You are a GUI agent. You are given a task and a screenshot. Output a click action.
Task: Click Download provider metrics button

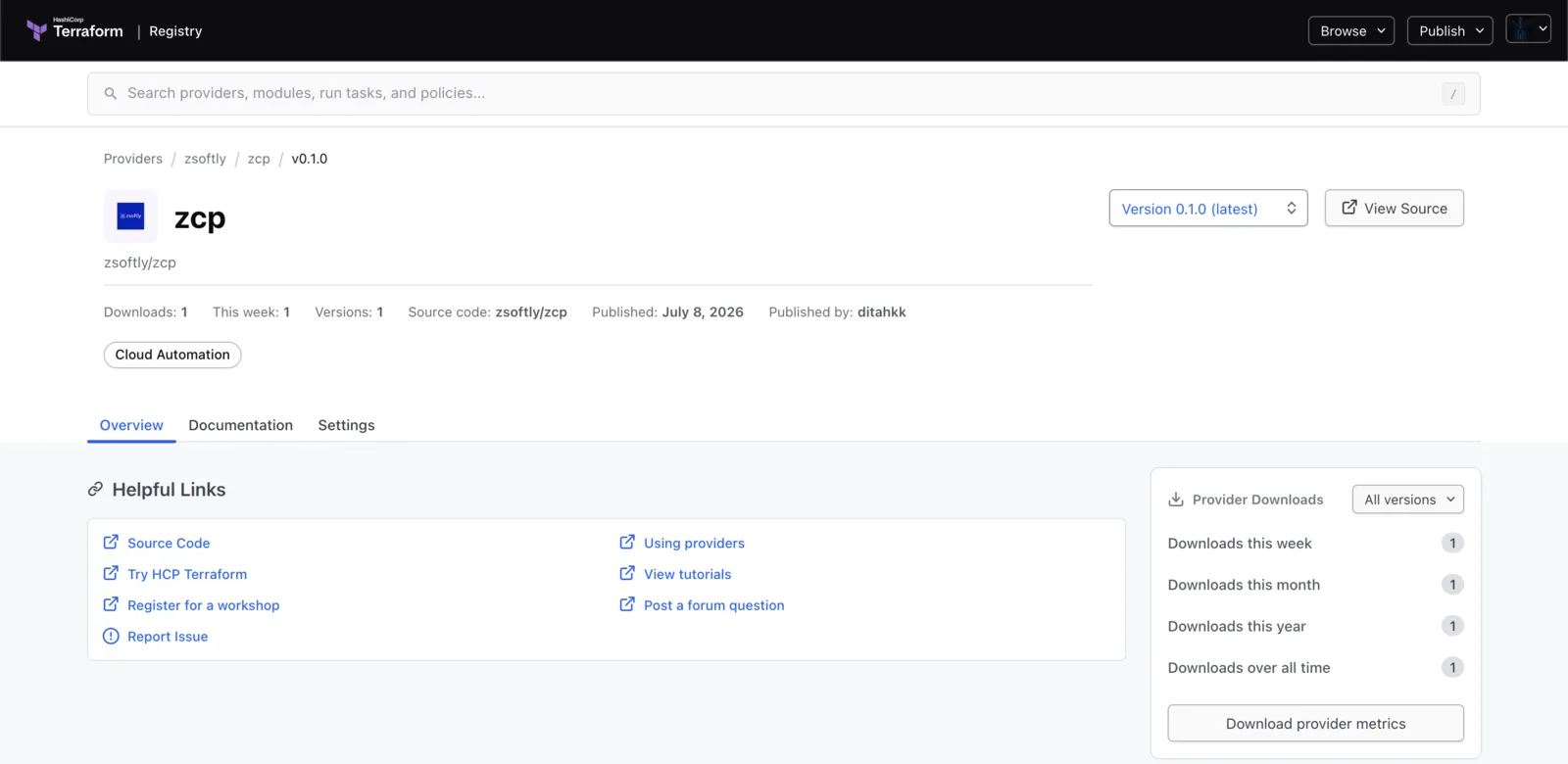coord(1315,723)
